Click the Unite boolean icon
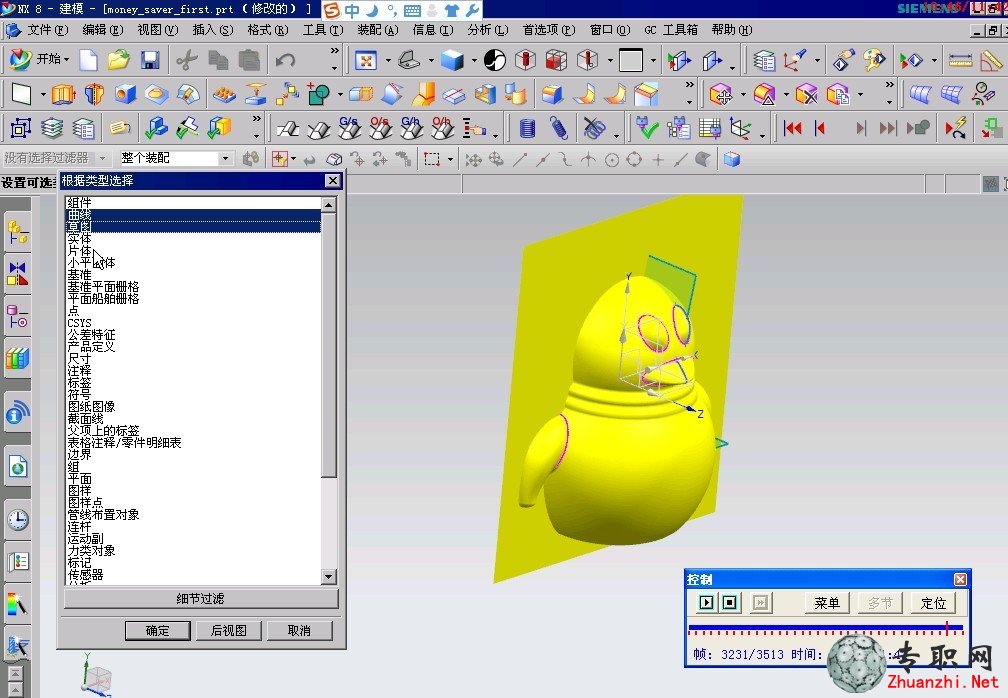This screenshot has height=698, width=1008. [318, 94]
